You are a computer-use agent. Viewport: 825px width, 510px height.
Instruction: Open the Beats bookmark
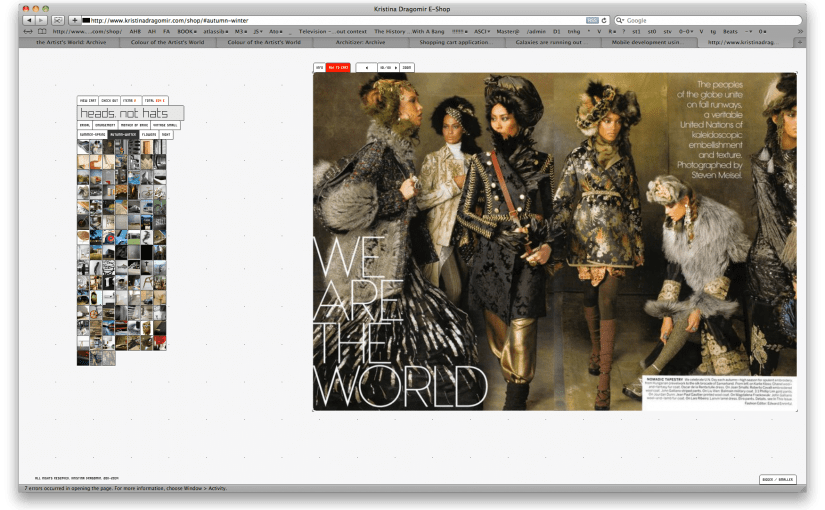click(x=730, y=32)
